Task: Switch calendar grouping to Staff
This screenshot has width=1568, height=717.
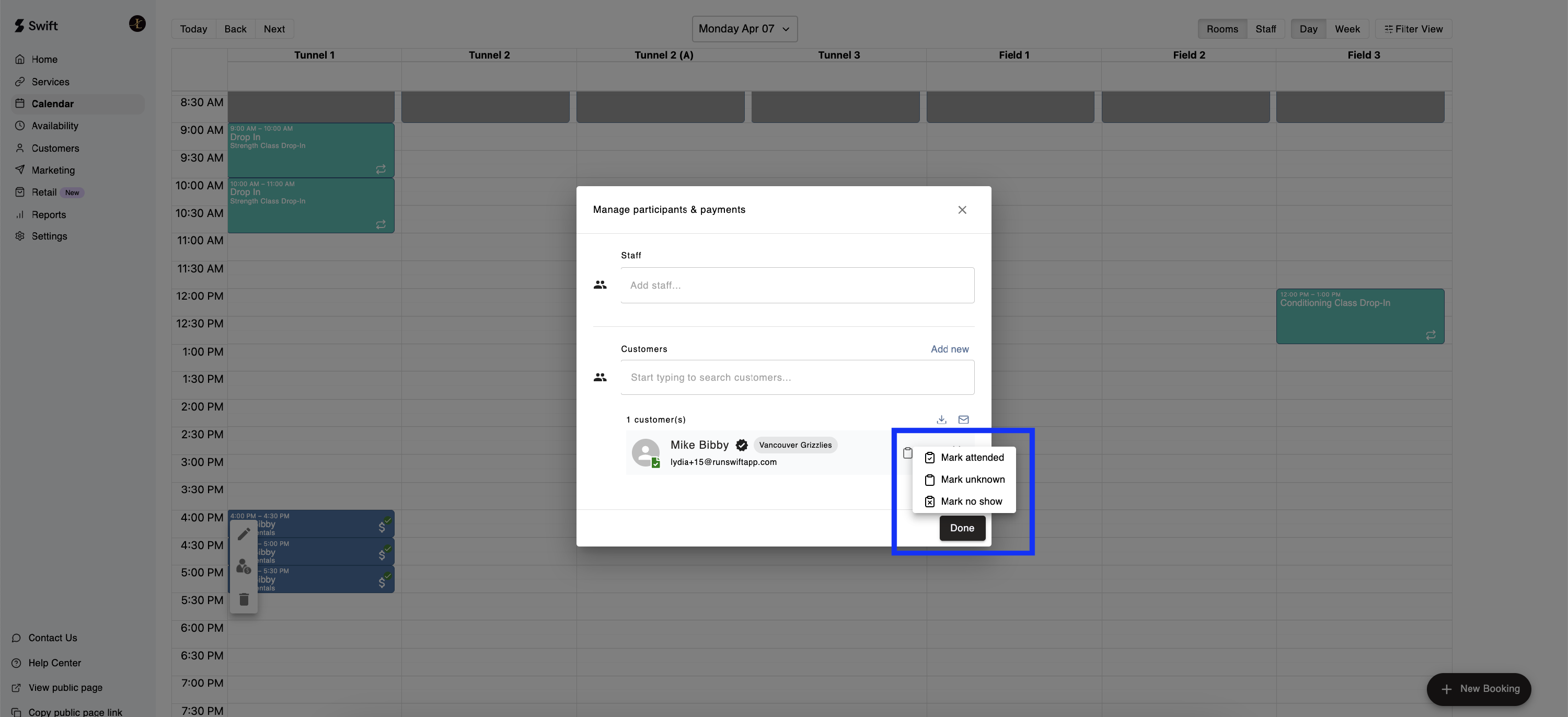Action: [x=1265, y=29]
